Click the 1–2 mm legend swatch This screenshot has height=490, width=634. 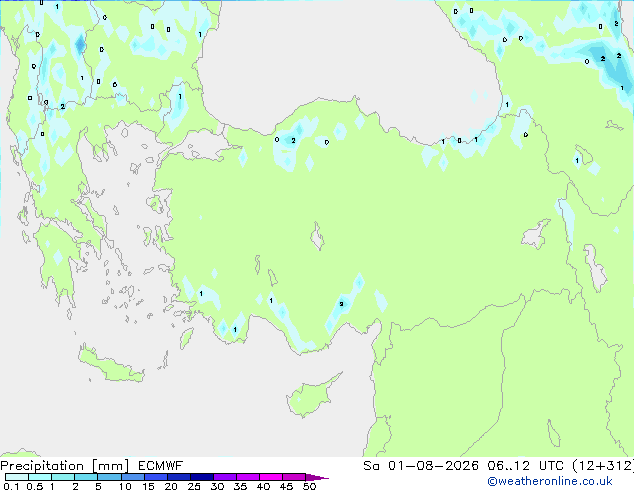tap(63, 477)
